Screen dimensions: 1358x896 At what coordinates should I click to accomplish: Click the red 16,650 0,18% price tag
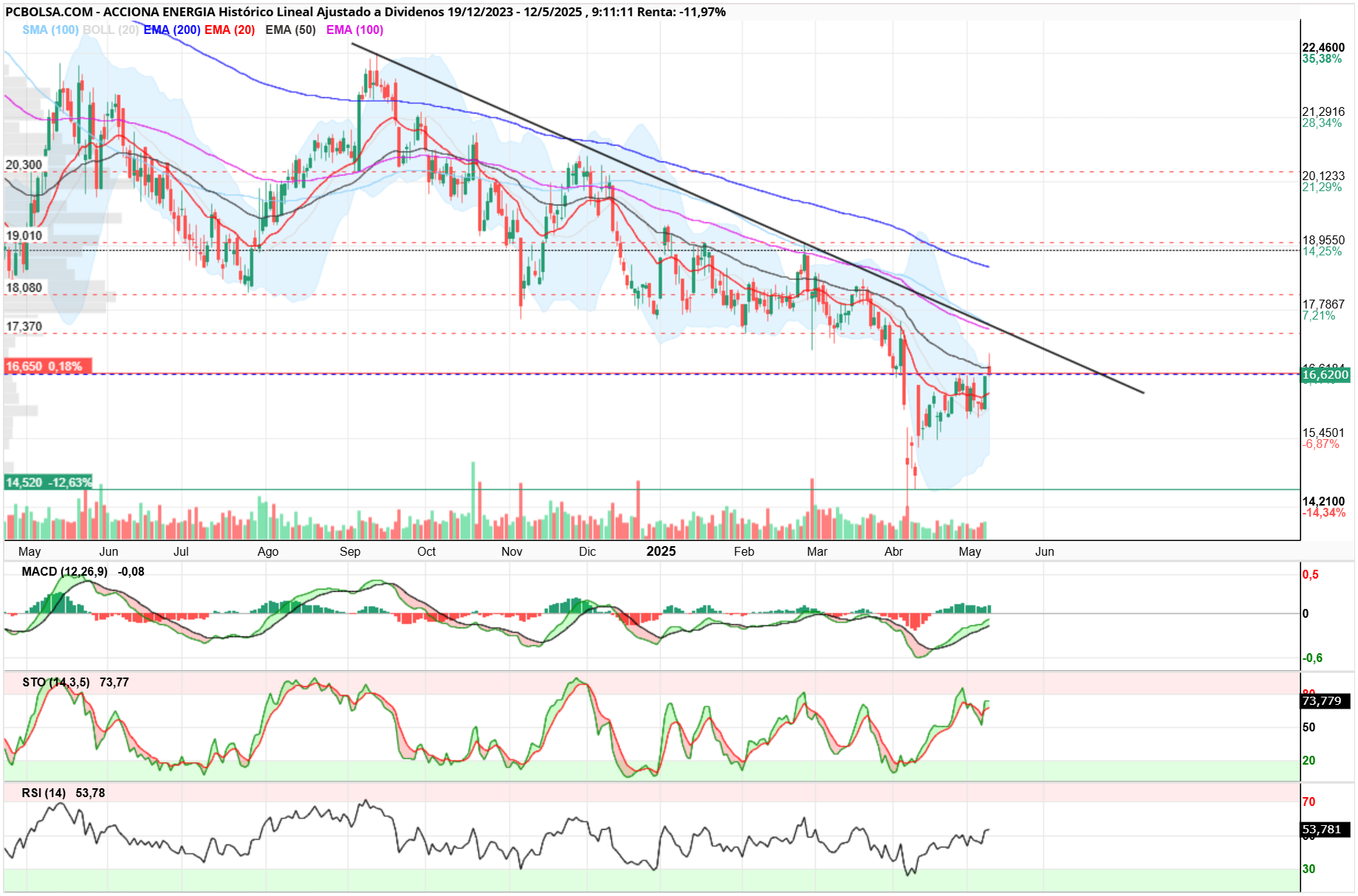point(48,366)
